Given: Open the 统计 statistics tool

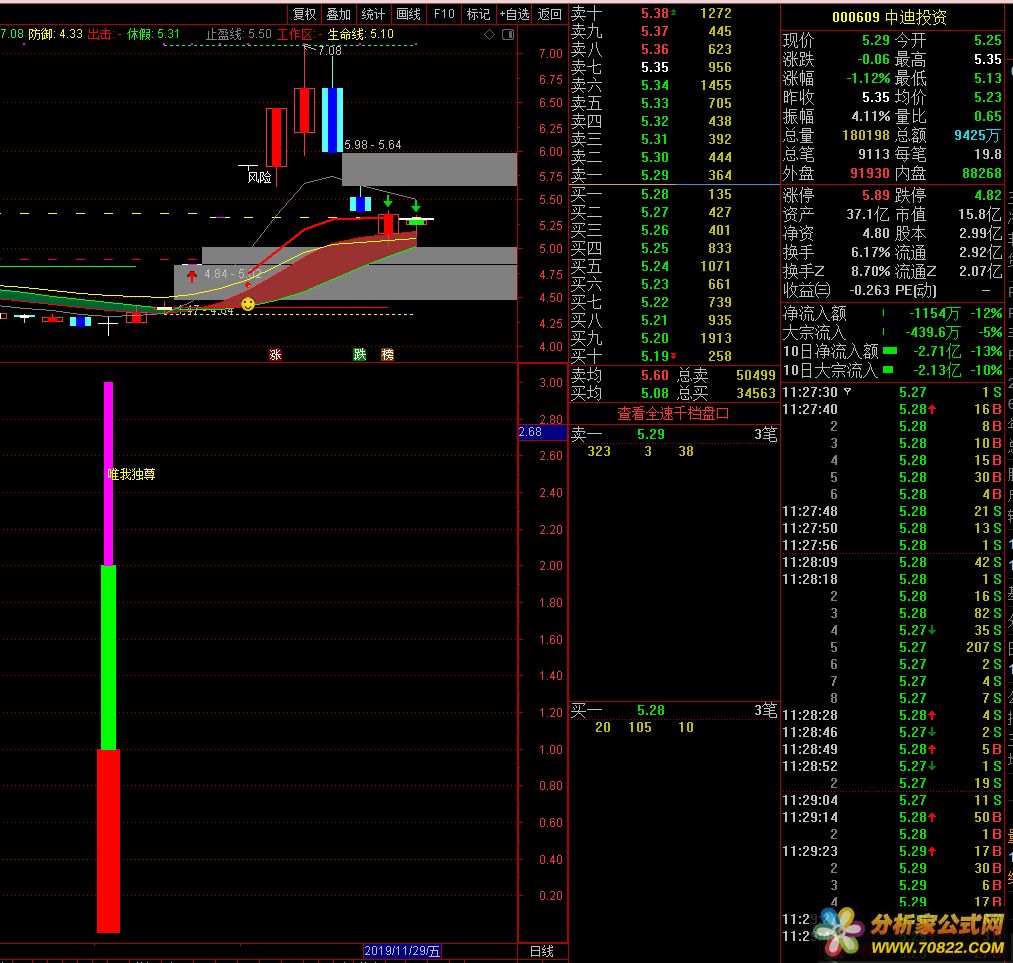Looking at the screenshot, I should pyautogui.click(x=373, y=14).
